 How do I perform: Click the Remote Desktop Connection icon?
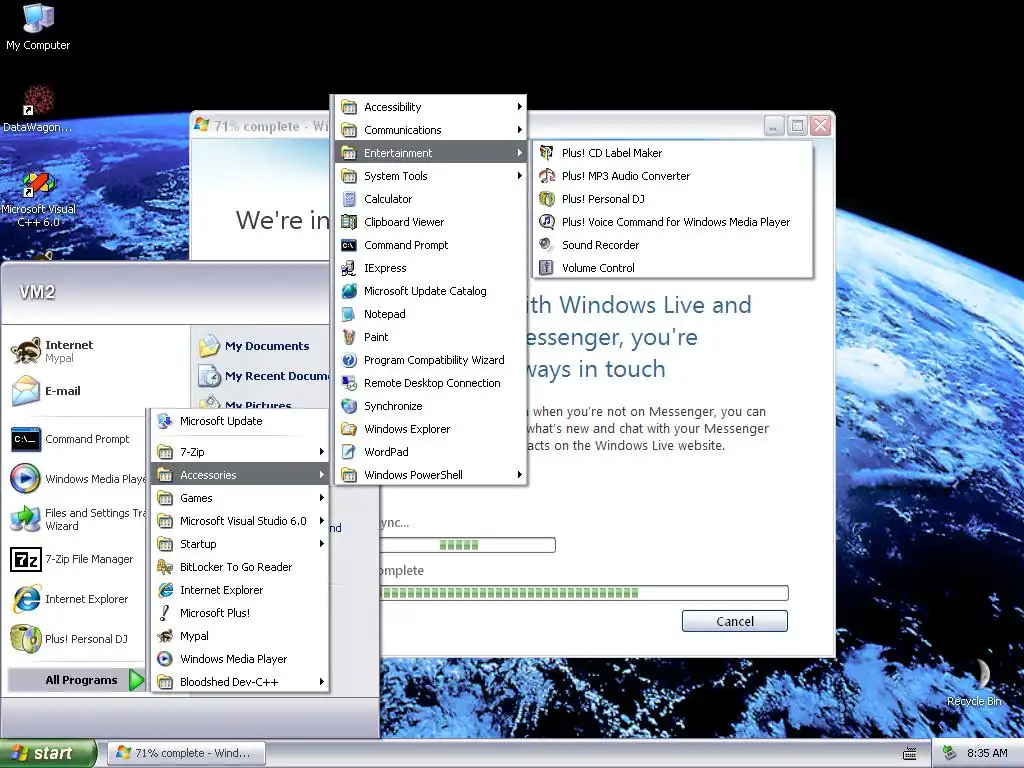[x=349, y=383]
